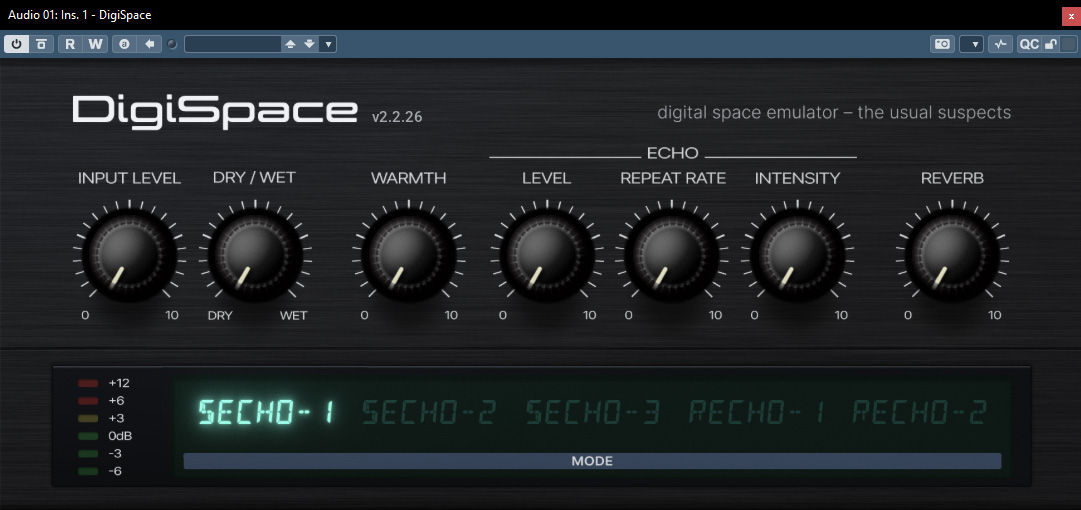
Task: Click the Echo INTENSITY knob
Action: pyautogui.click(x=798, y=255)
